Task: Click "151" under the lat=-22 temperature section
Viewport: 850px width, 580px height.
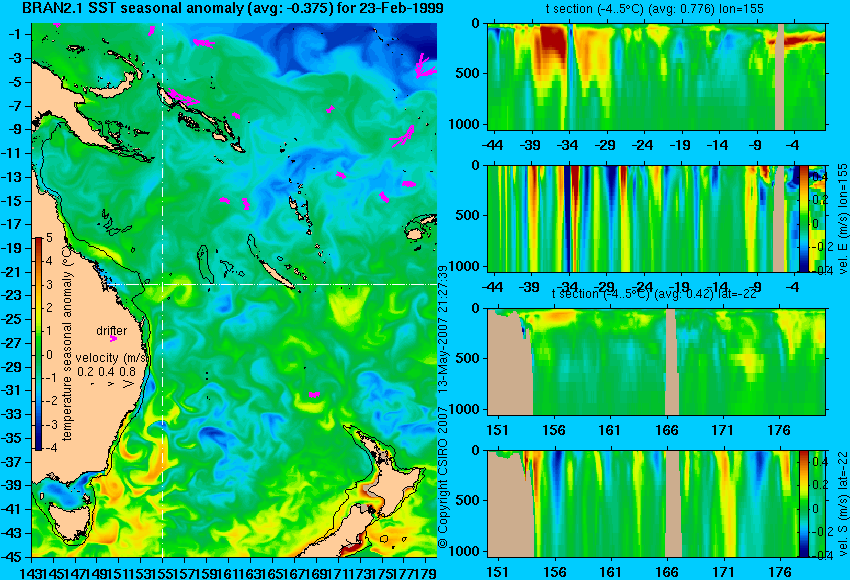Action: (497, 430)
